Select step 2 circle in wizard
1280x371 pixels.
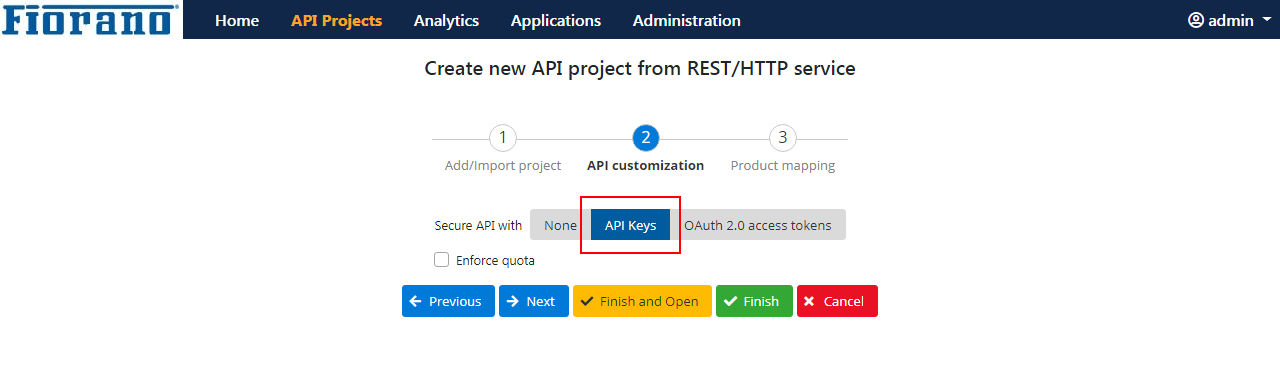pos(646,138)
